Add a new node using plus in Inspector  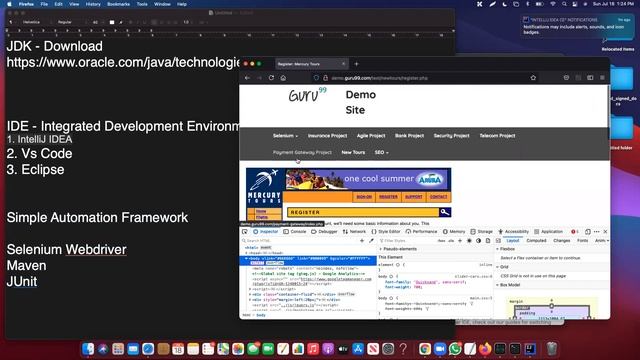(x=362, y=241)
